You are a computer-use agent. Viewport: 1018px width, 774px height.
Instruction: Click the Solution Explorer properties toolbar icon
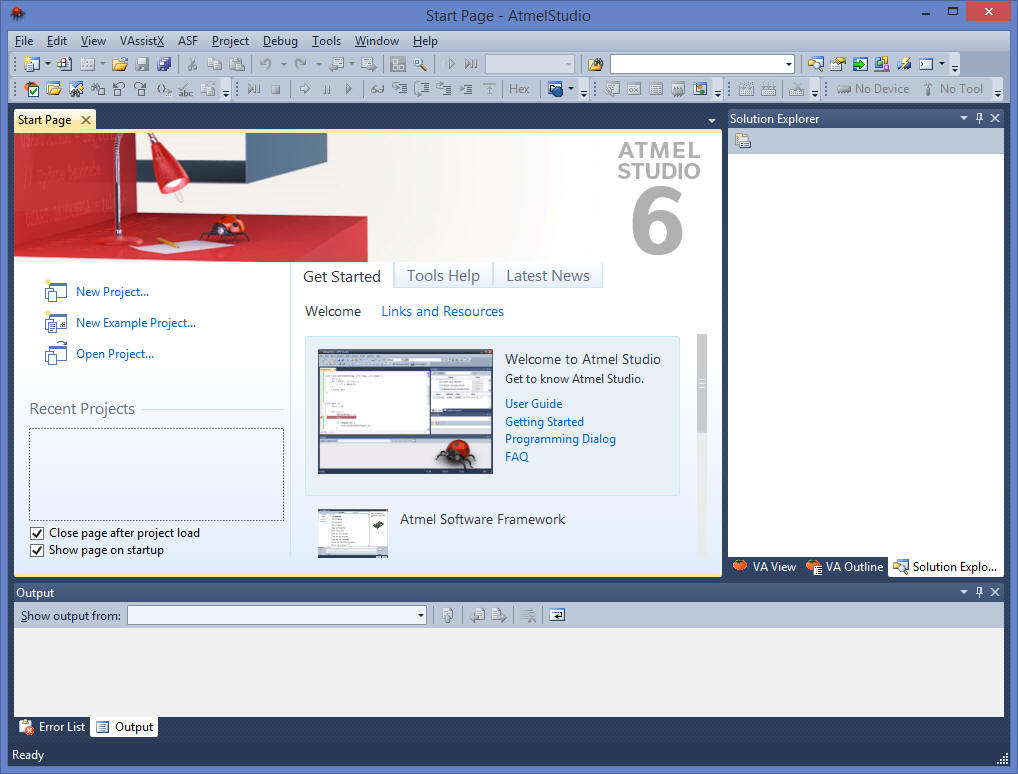point(742,141)
